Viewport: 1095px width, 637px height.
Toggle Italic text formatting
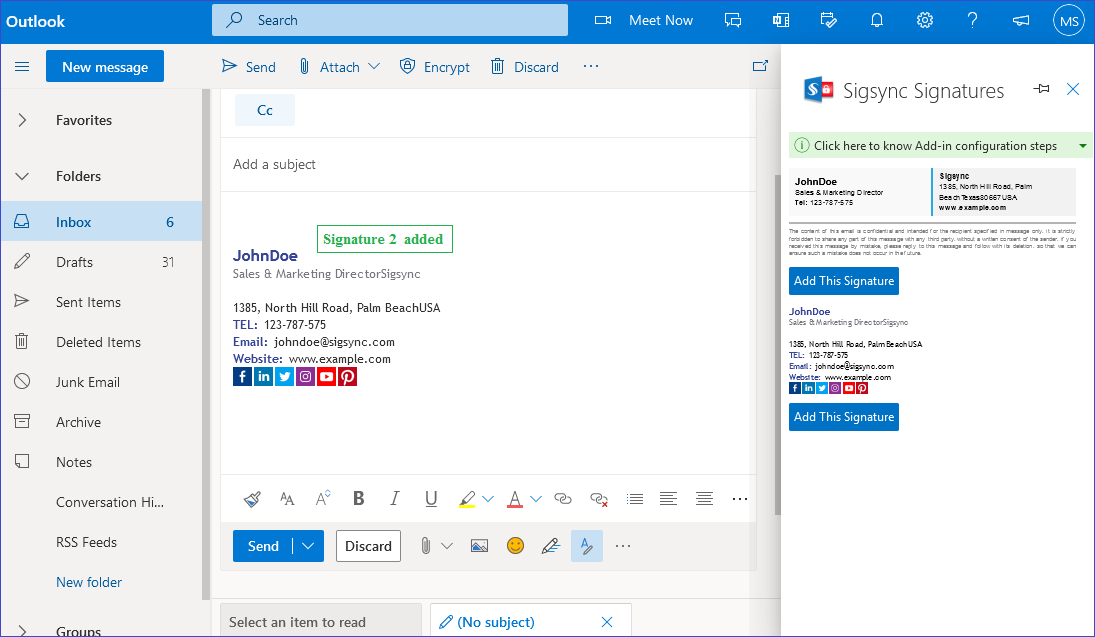pyautogui.click(x=394, y=498)
